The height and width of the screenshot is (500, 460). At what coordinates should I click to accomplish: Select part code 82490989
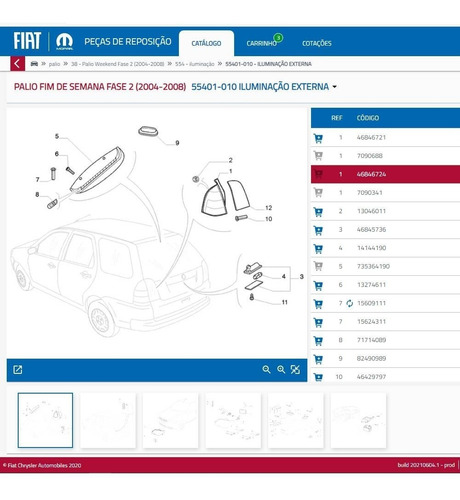click(371, 359)
